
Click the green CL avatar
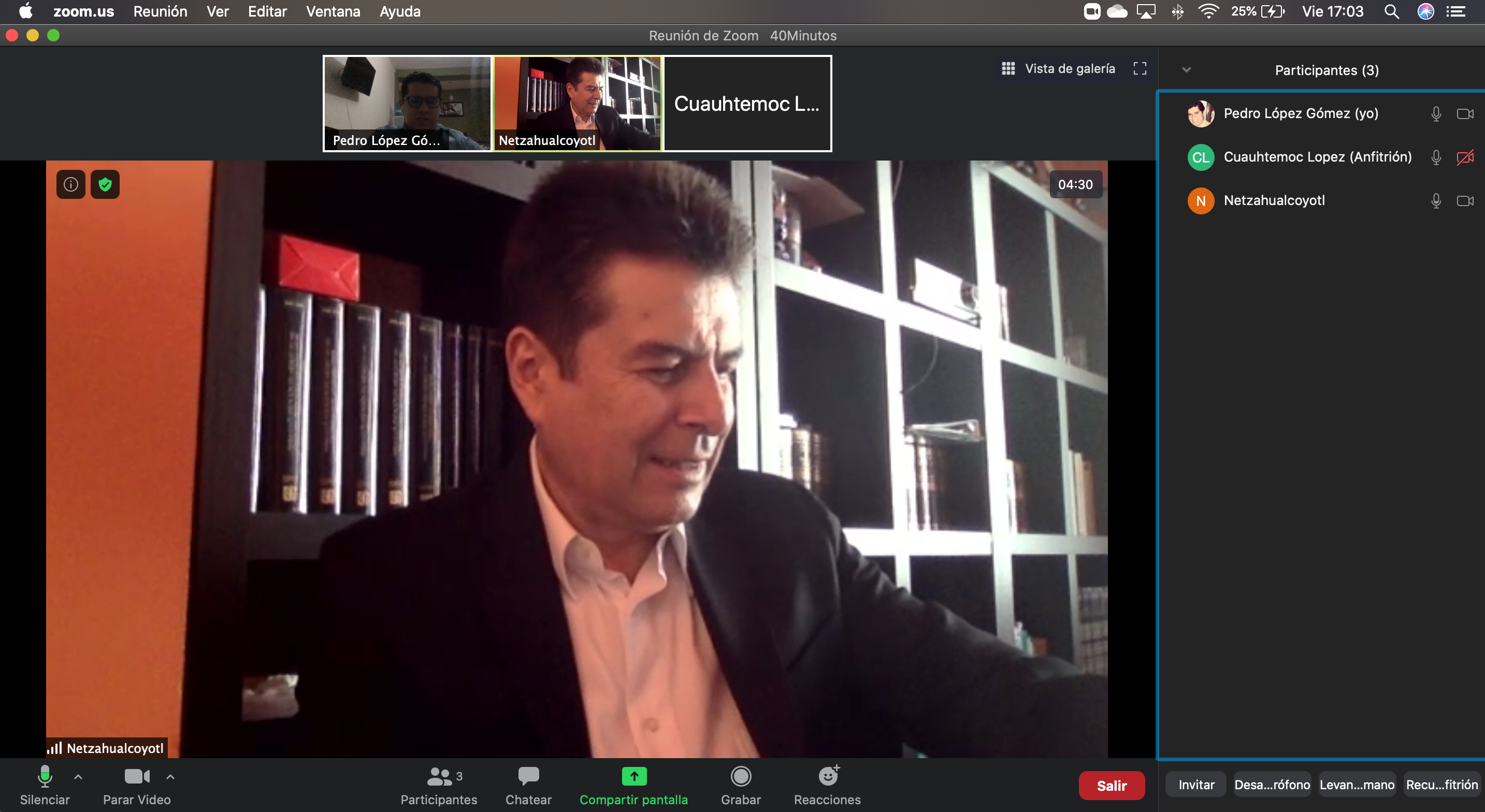tap(1201, 157)
